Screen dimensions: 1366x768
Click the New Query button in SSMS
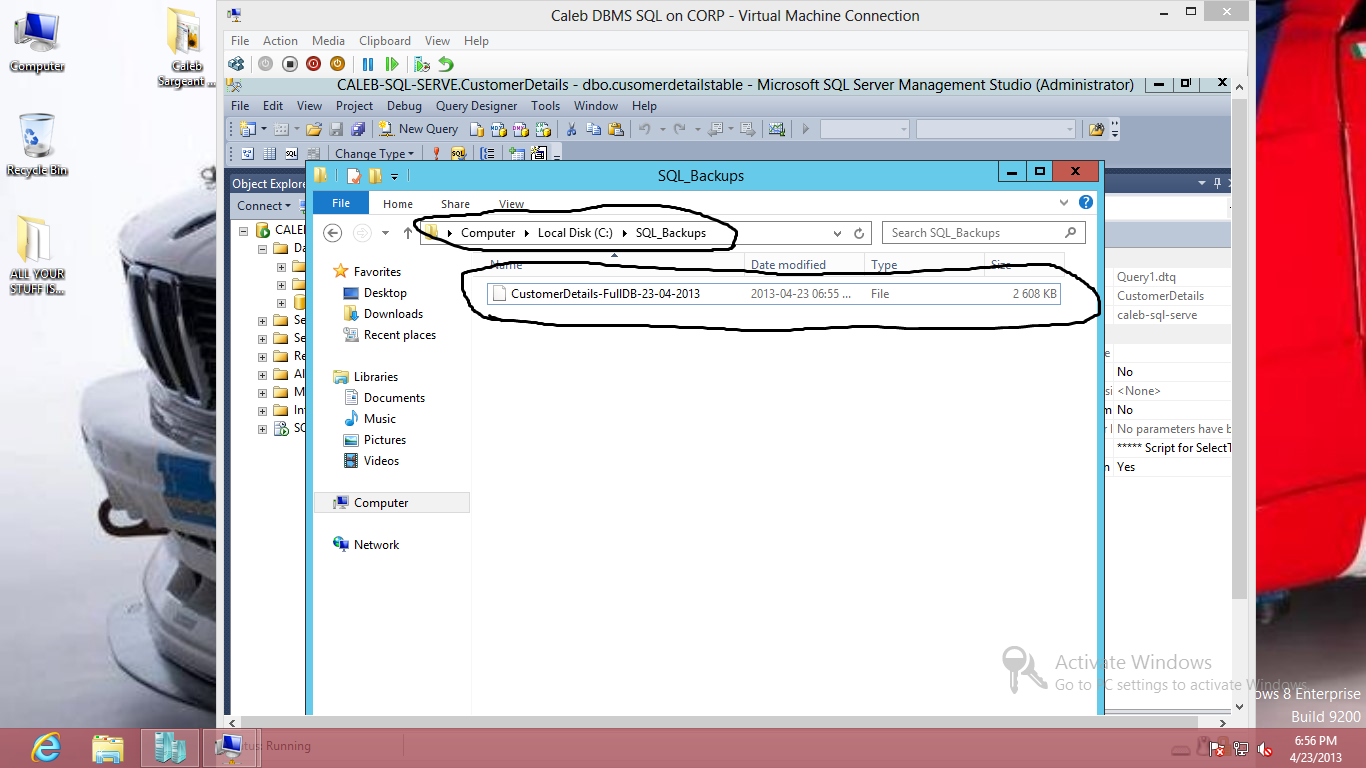tap(418, 129)
